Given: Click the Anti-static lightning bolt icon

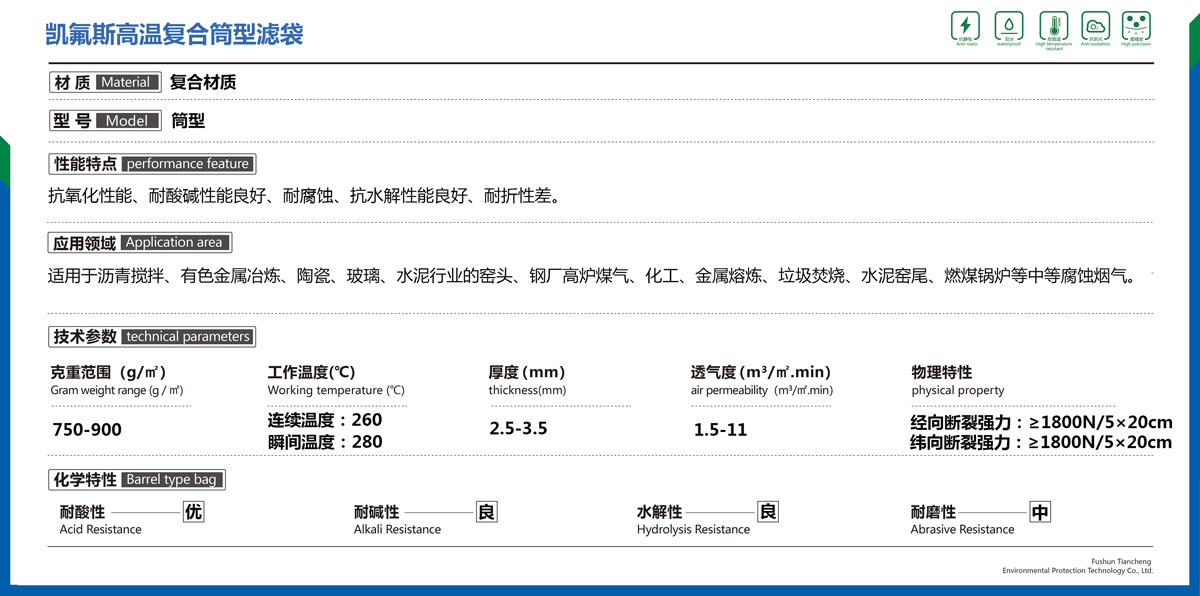Looking at the screenshot, I should (965, 26).
